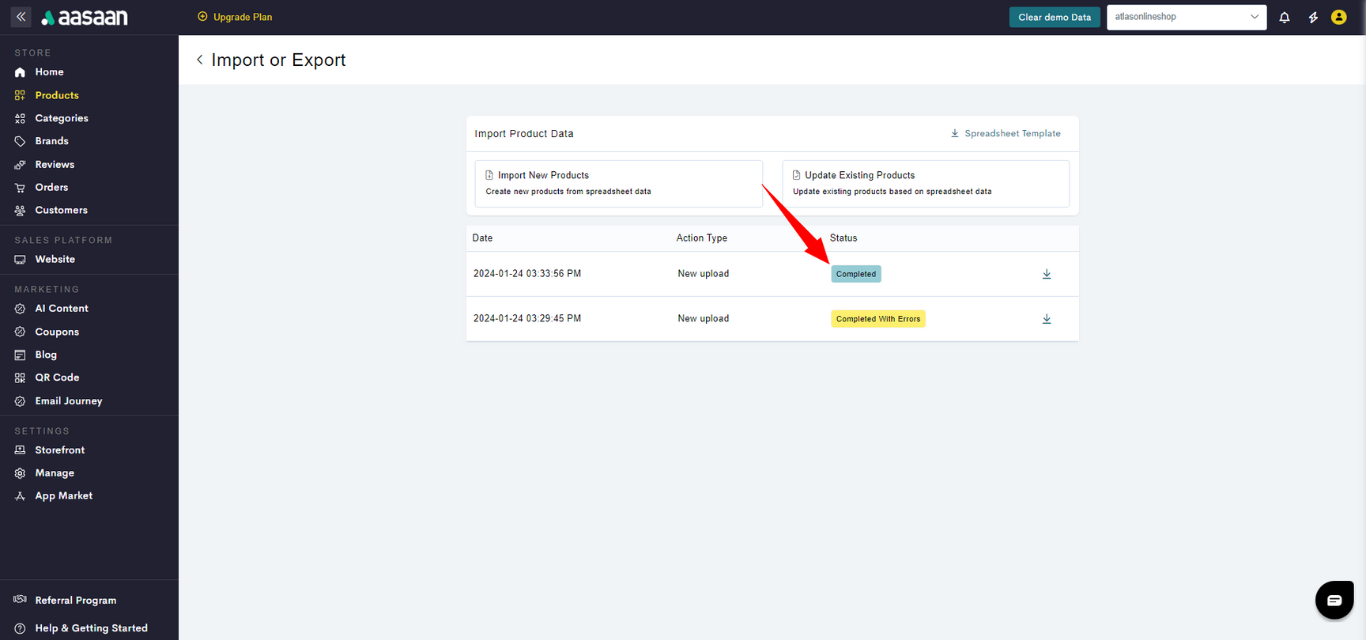The width and height of the screenshot is (1366, 640).
Task: Open notifications bell icon
Action: coord(1285,17)
